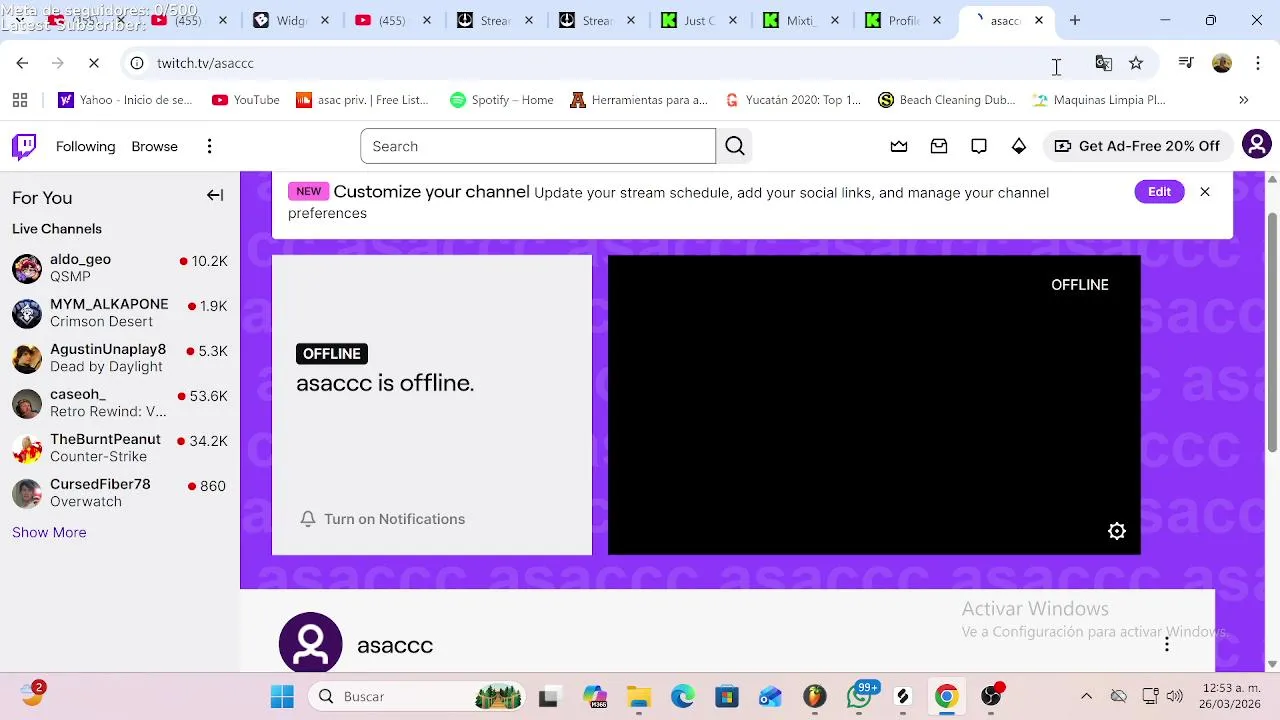1280x720 pixels.
Task: Open Chrome media controls icon
Action: (1186, 63)
